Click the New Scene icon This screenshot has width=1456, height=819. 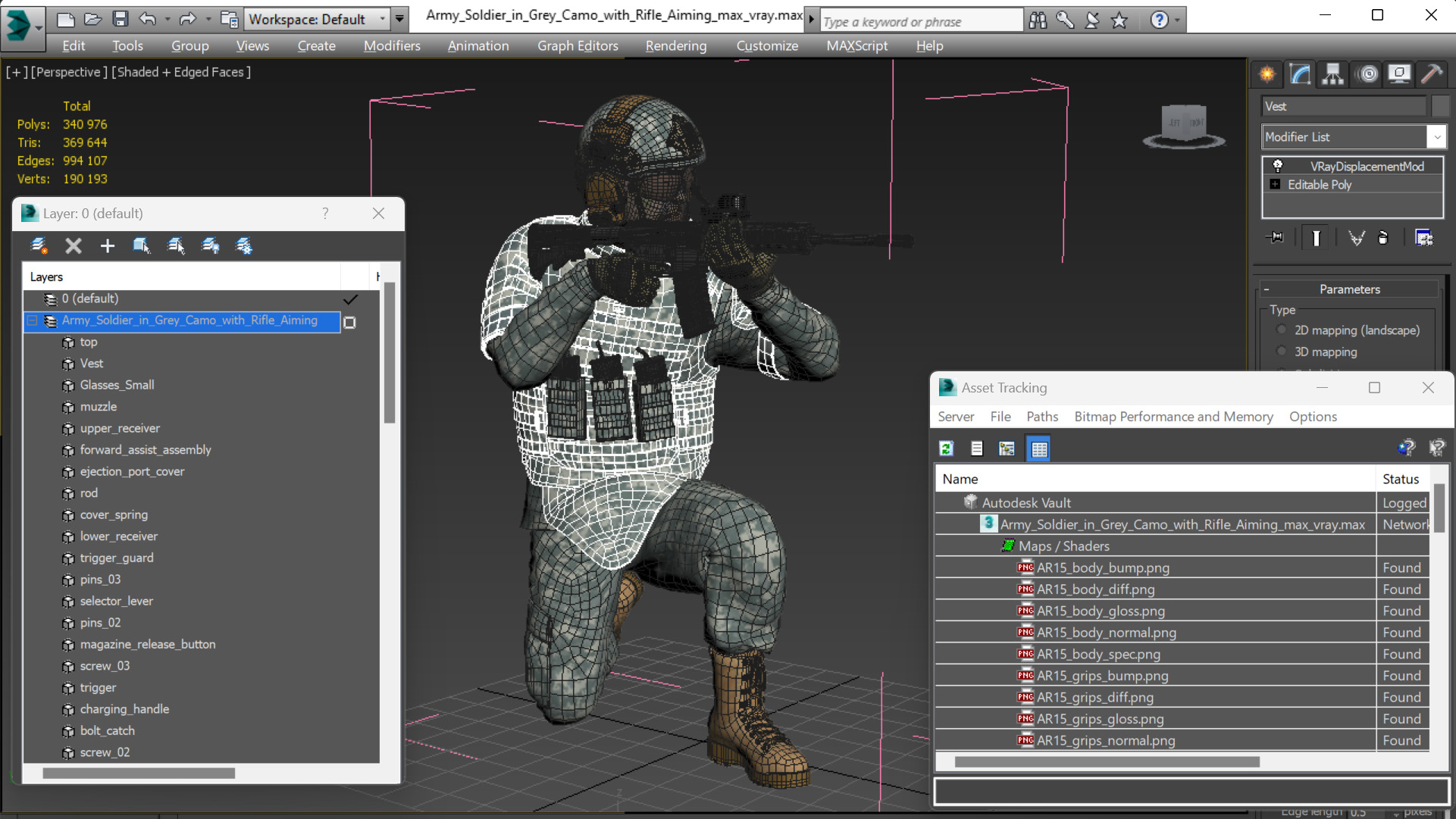[65, 19]
